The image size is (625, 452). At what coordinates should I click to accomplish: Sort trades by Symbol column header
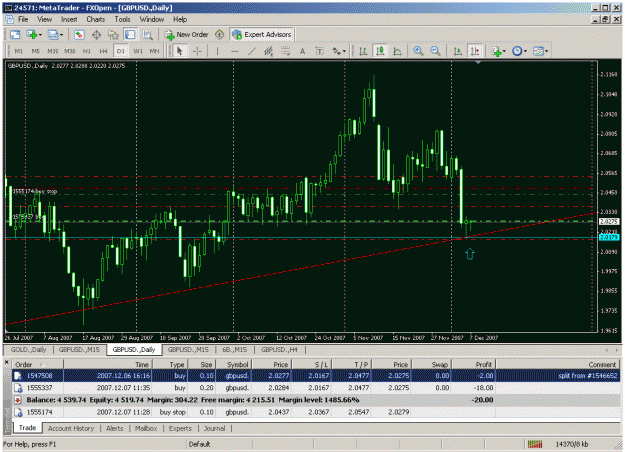(233, 364)
